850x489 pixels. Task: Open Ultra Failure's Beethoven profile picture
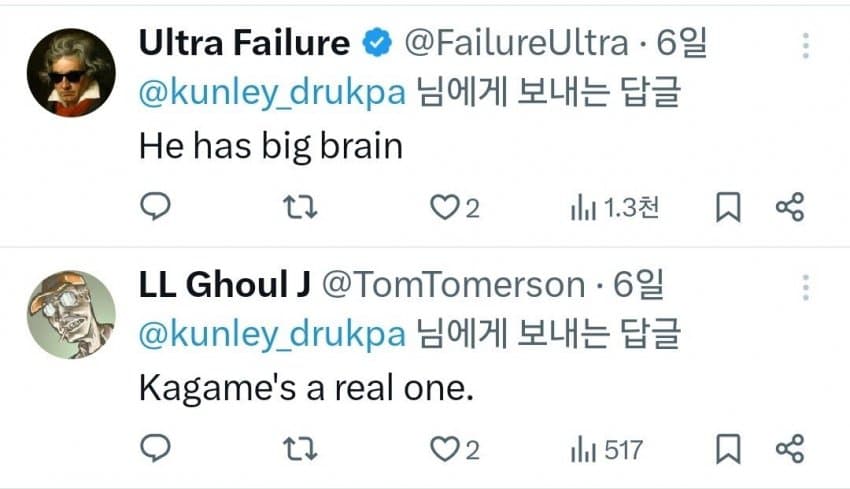[70, 72]
